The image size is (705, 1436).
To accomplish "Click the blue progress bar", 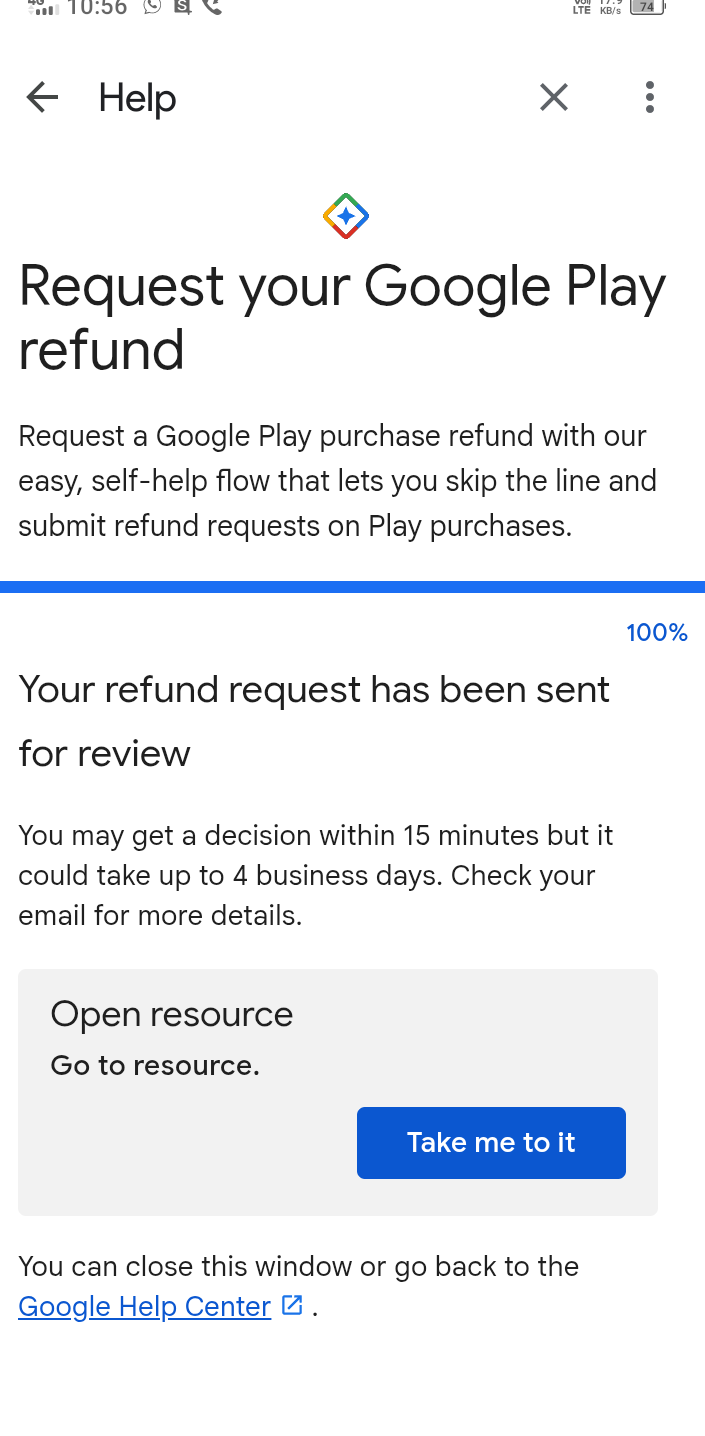I will pos(352,587).
